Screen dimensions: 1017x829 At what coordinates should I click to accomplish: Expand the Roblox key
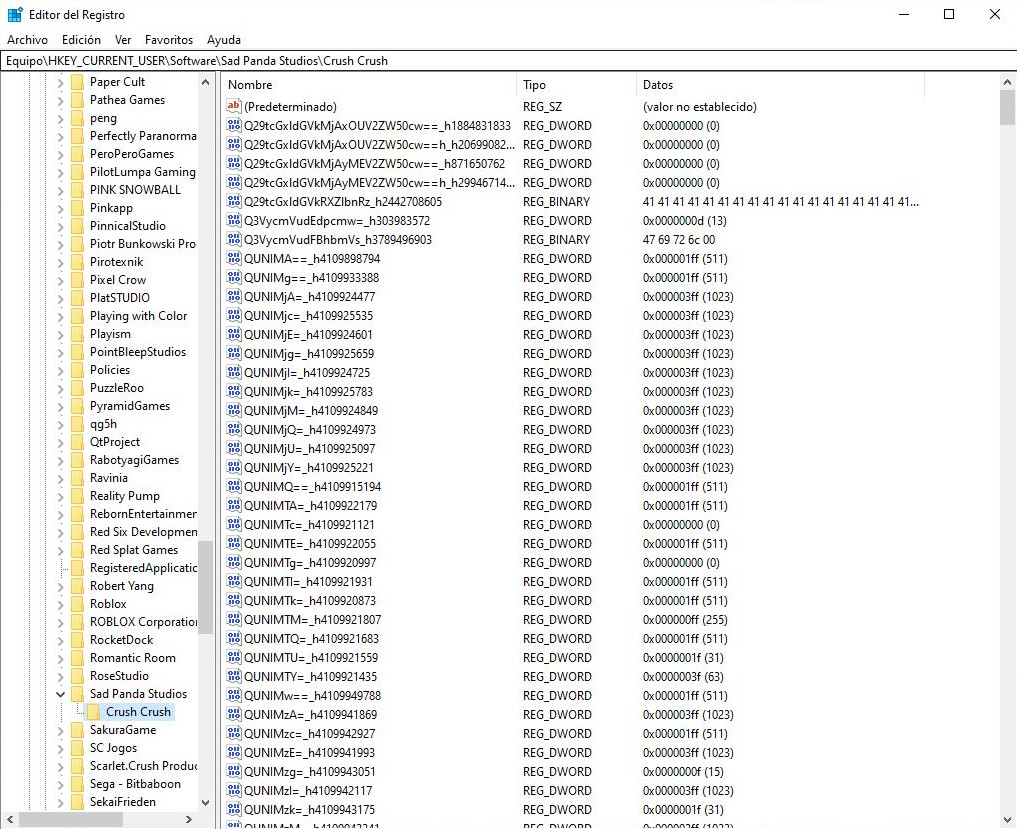(60, 604)
